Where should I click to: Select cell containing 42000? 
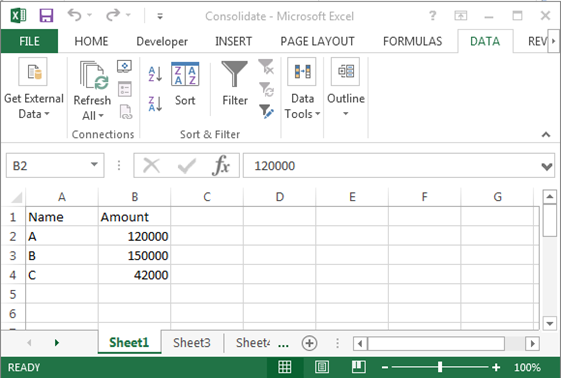[x=135, y=275]
